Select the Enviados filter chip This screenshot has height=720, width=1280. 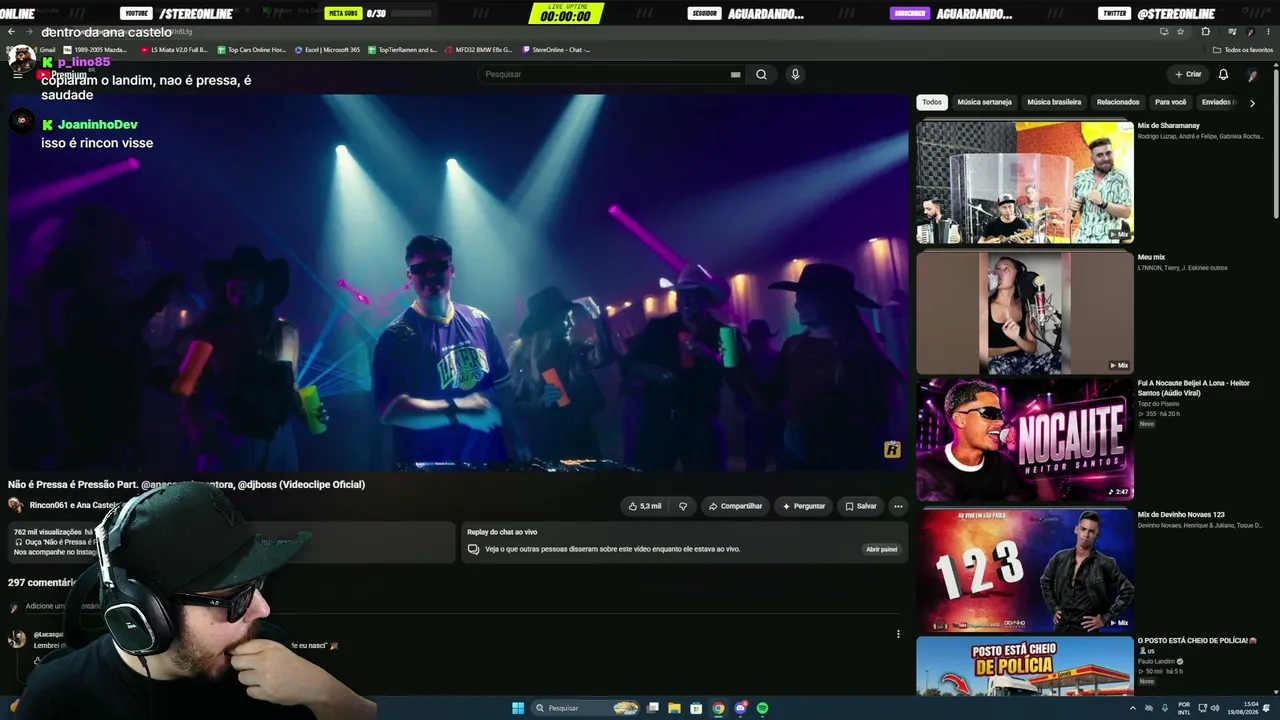[x=1217, y=102]
